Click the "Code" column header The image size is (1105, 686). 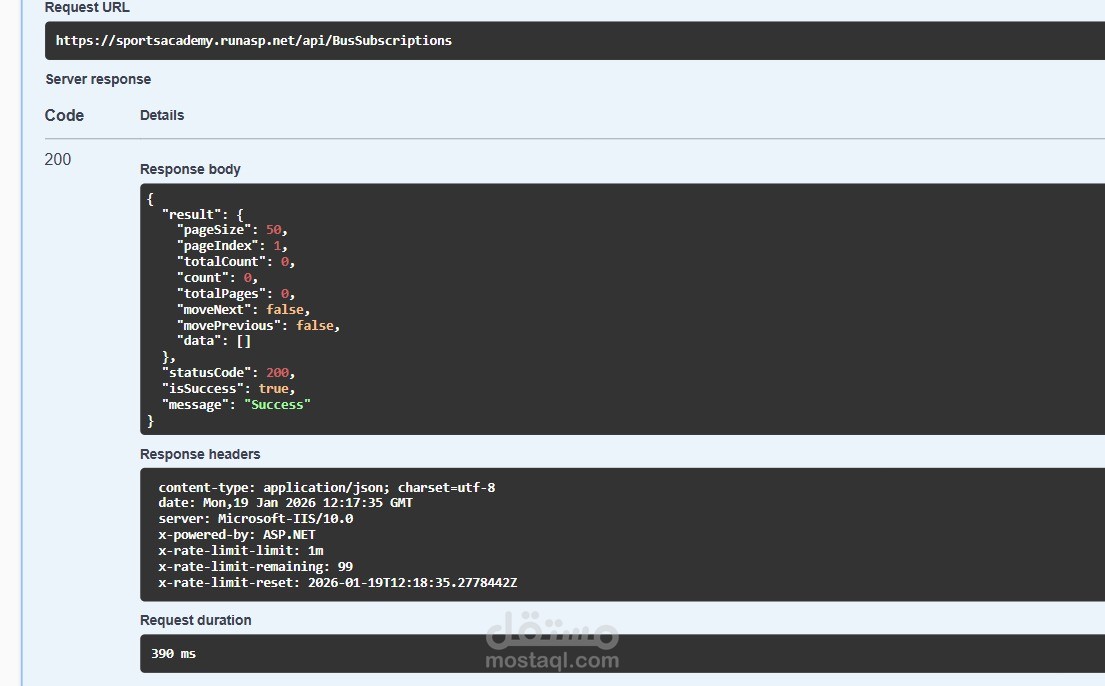click(x=64, y=115)
